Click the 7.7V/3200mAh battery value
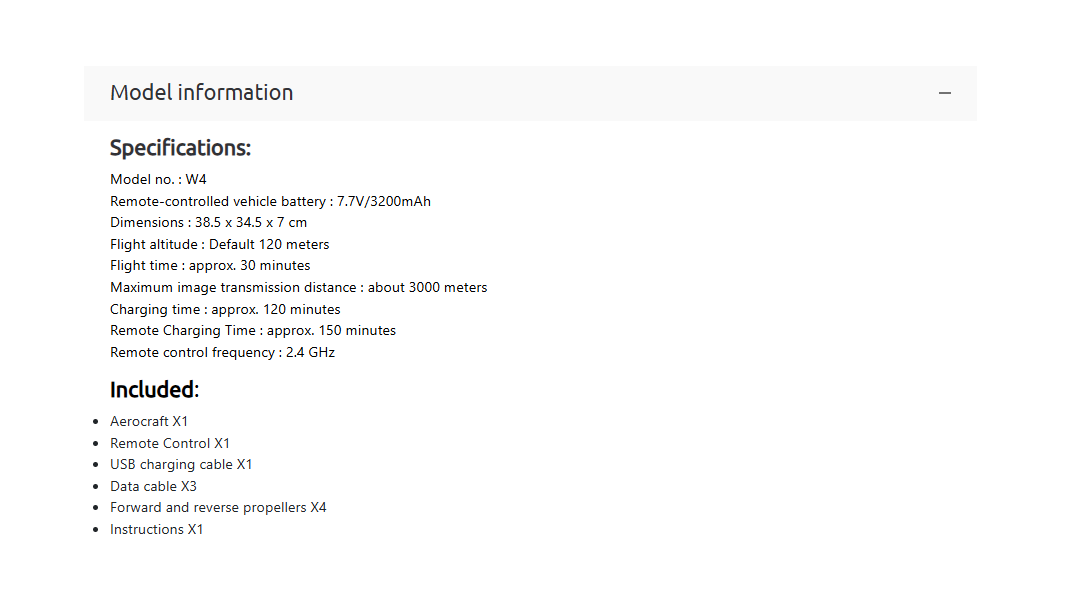Image resolution: width=1072 pixels, height=610 pixels. (384, 201)
